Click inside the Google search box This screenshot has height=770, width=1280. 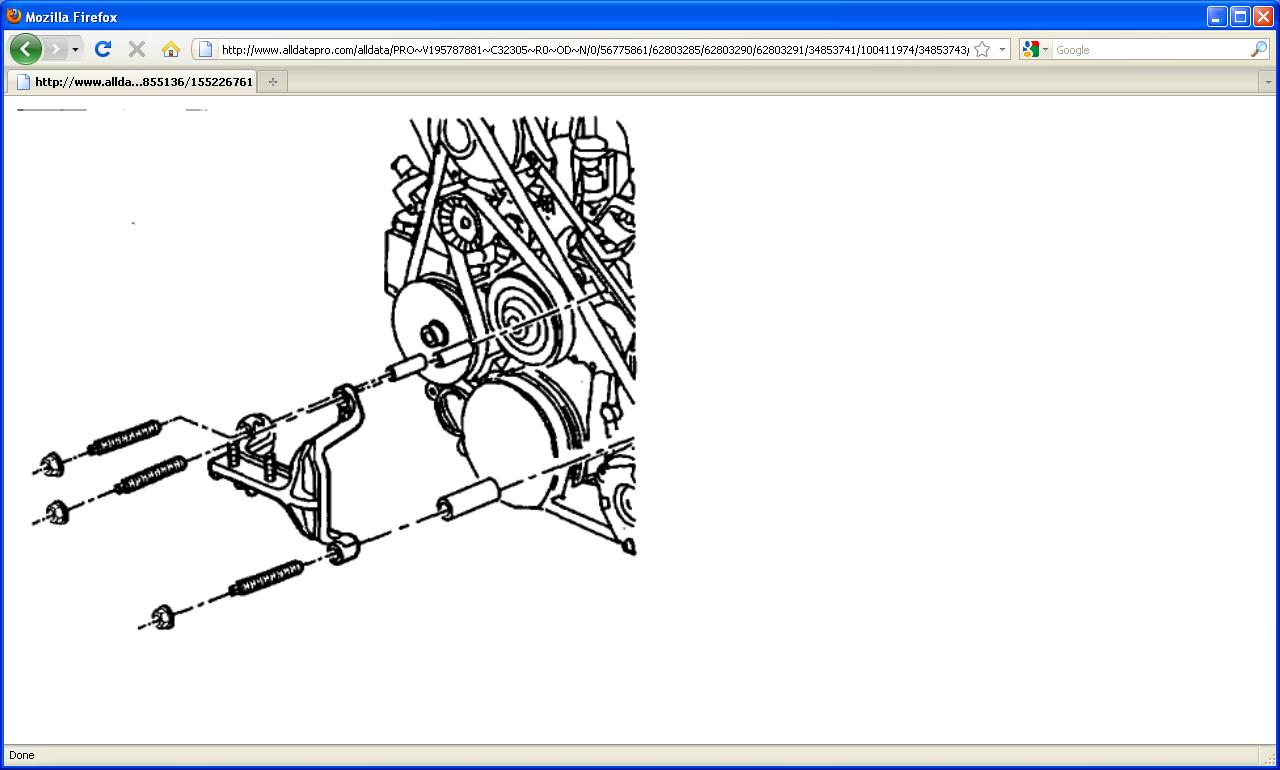pos(1150,49)
